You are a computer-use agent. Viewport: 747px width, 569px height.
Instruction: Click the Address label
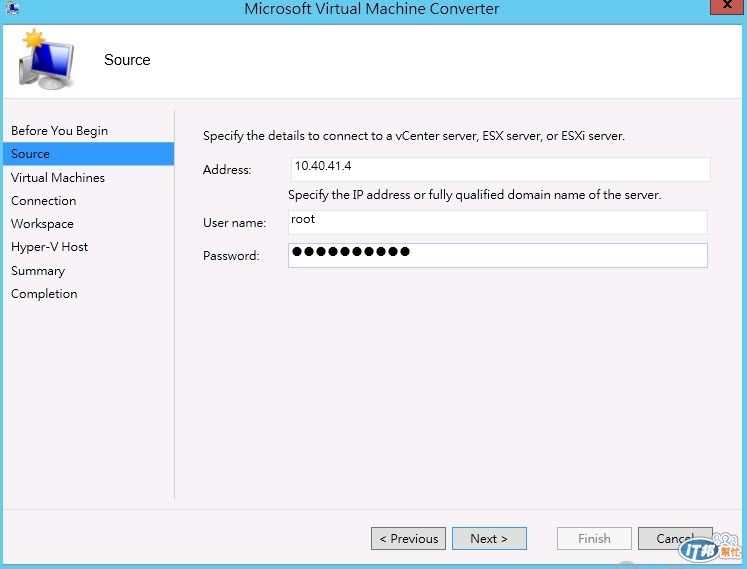pyautogui.click(x=227, y=170)
